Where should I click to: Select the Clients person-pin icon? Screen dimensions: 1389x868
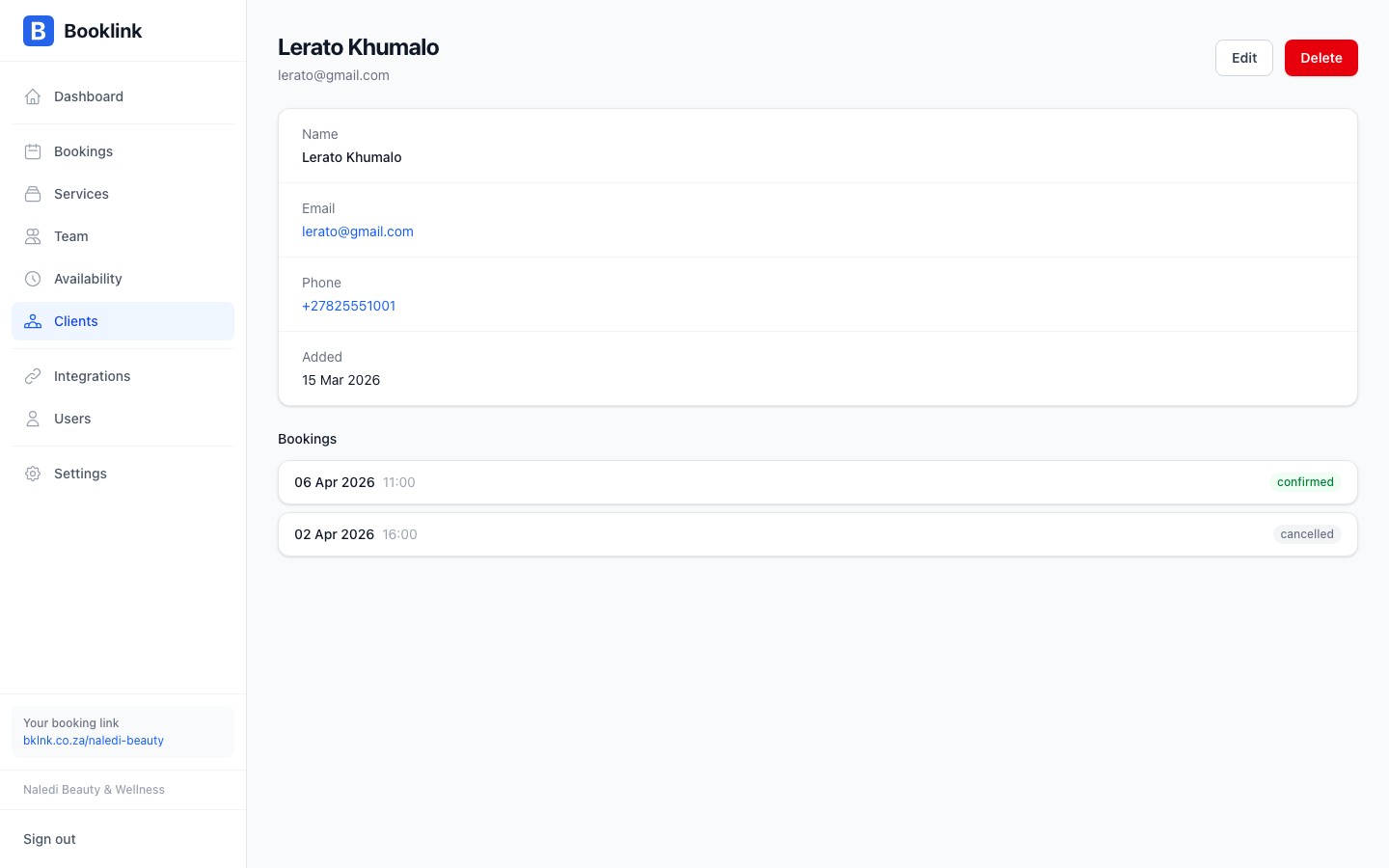click(33, 321)
